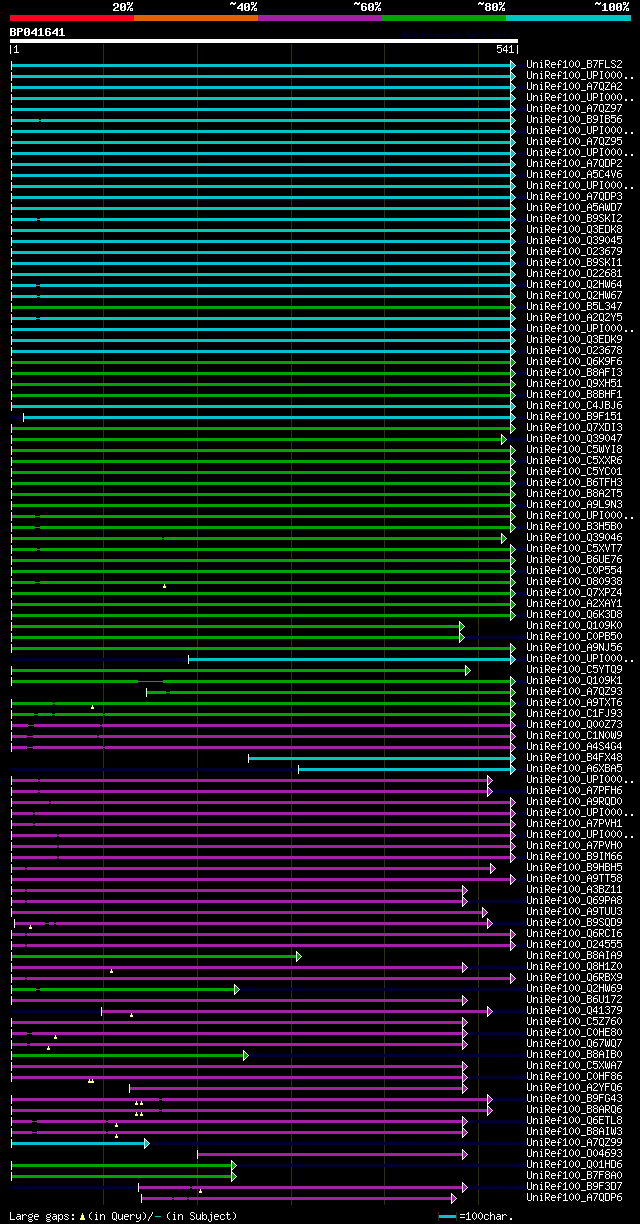The height and width of the screenshot is (1224, 640).
Task: Select the UniRef100_Q109K0 label
Action: click(x=574, y=626)
